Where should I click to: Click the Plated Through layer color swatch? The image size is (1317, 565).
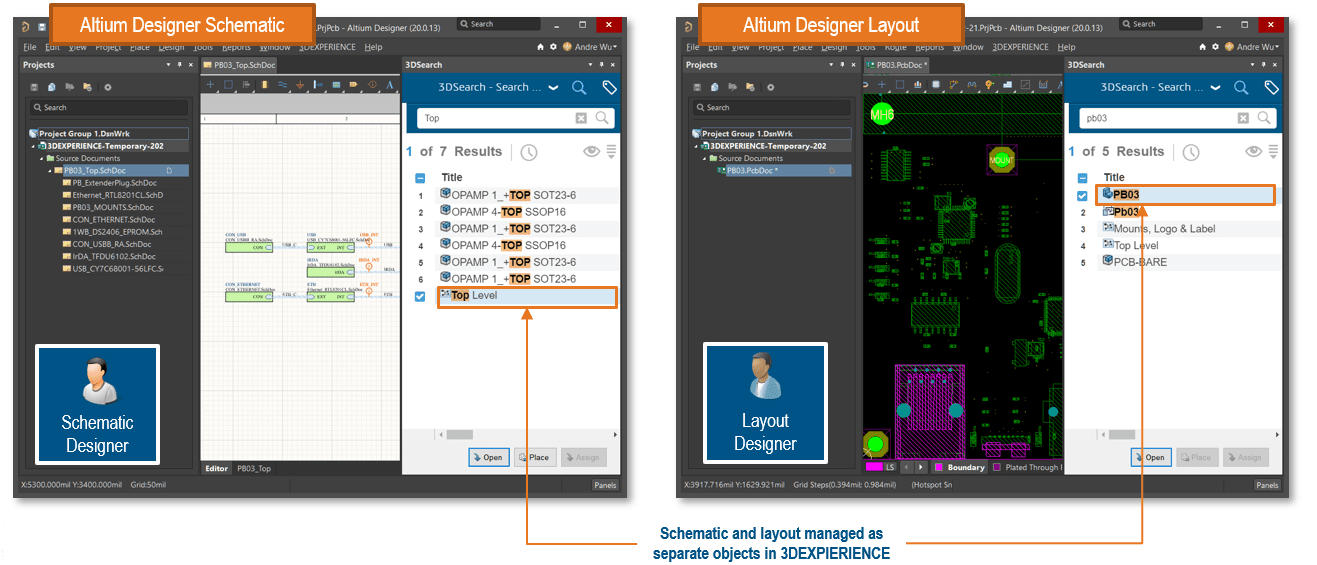point(997,467)
